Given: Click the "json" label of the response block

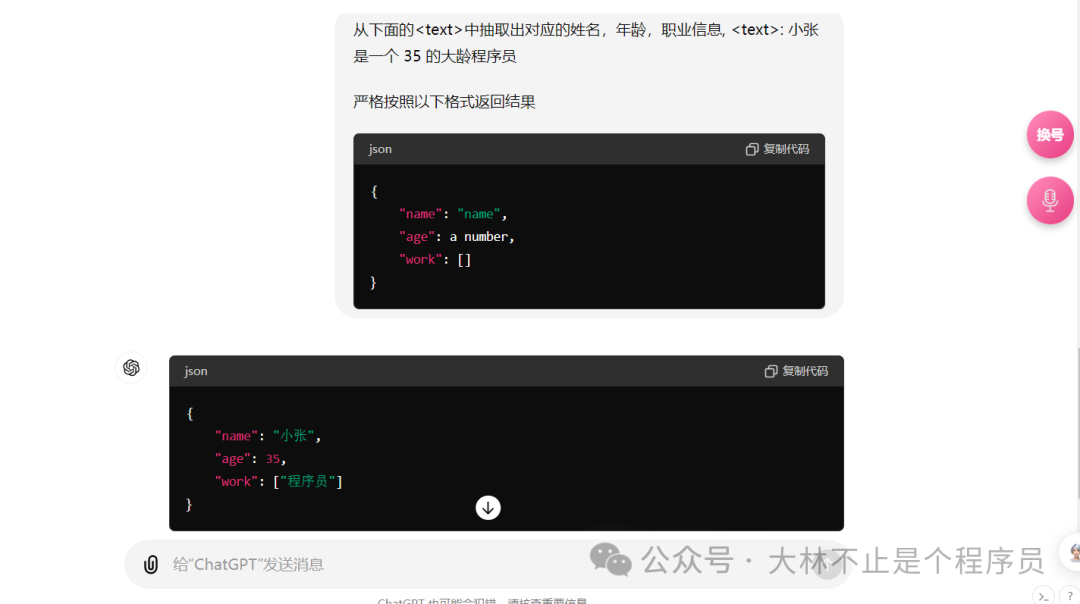Looking at the screenshot, I should (196, 371).
